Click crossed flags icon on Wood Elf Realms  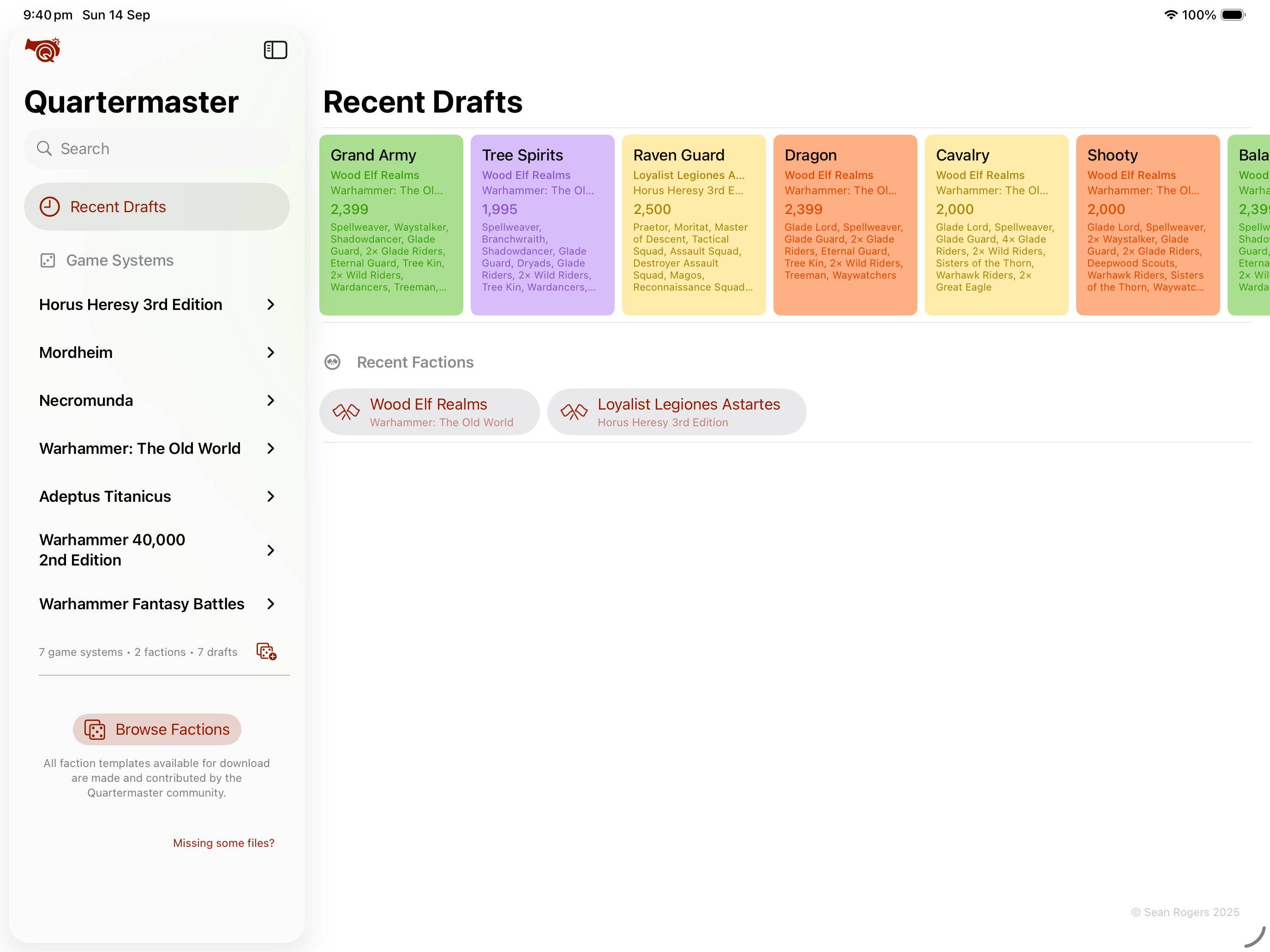pos(346,412)
